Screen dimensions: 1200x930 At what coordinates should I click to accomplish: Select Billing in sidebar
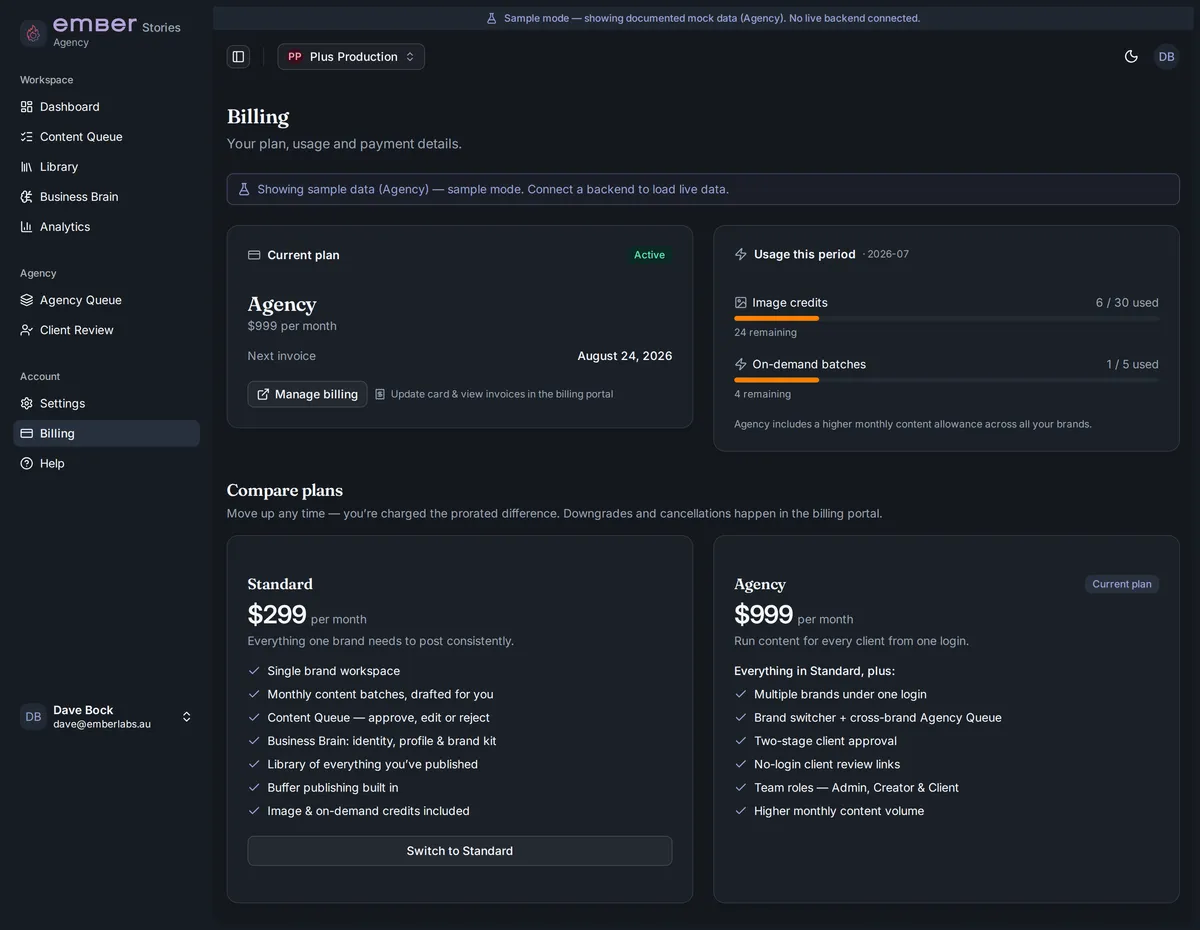(x=106, y=433)
